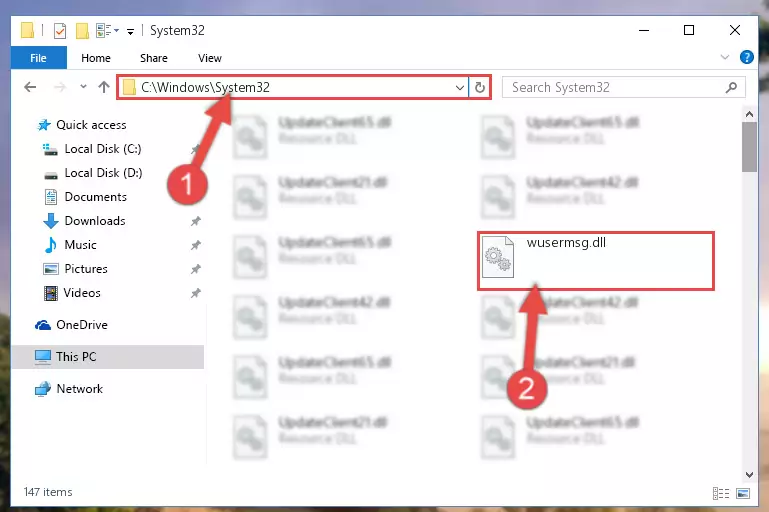Open the File menu

tap(38, 58)
